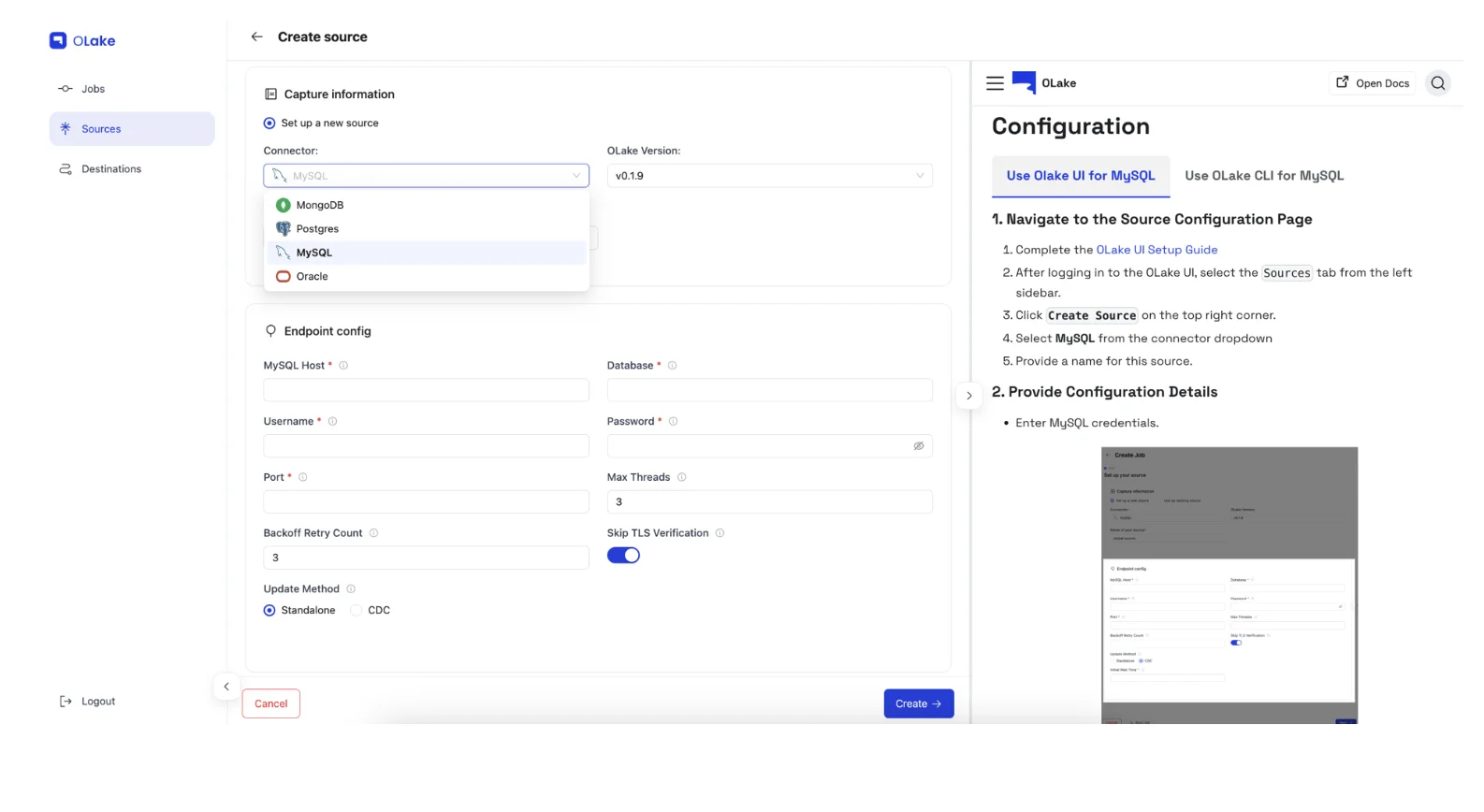The width and height of the screenshot is (1484, 812).
Task: Click the password visibility eye icon
Action: click(918, 446)
